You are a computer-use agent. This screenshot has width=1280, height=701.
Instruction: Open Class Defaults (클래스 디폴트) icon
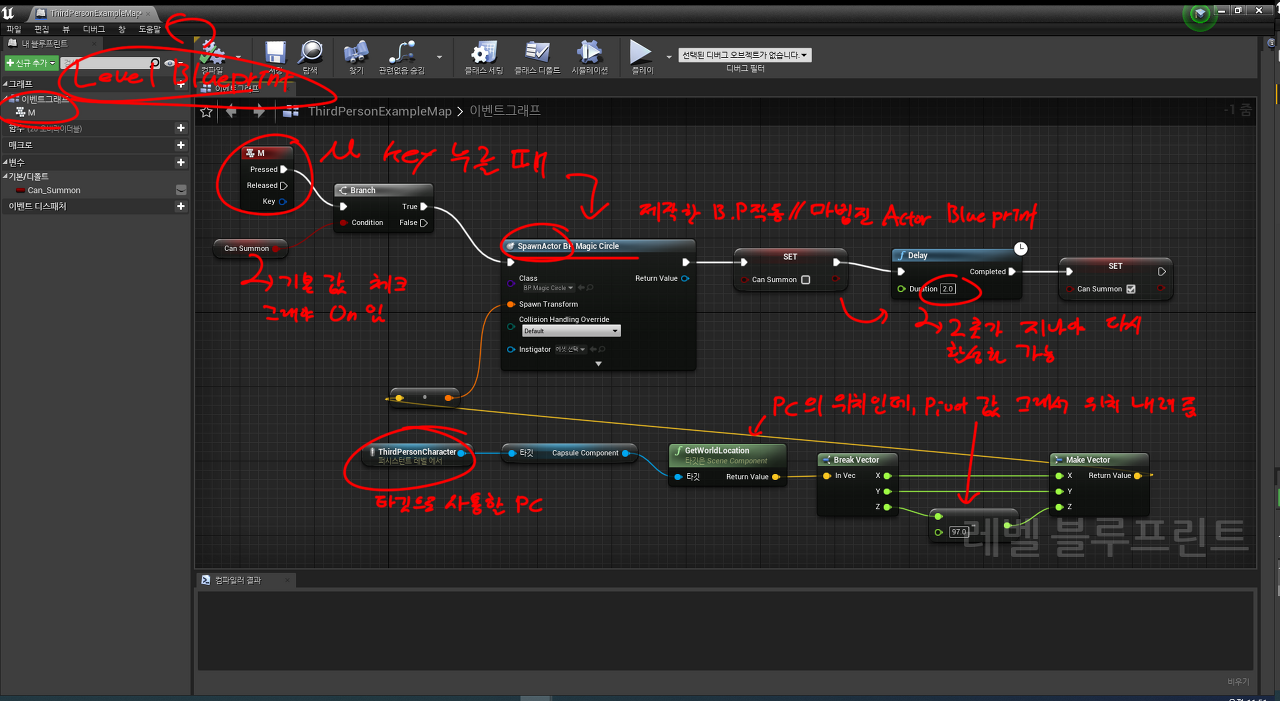[537, 52]
